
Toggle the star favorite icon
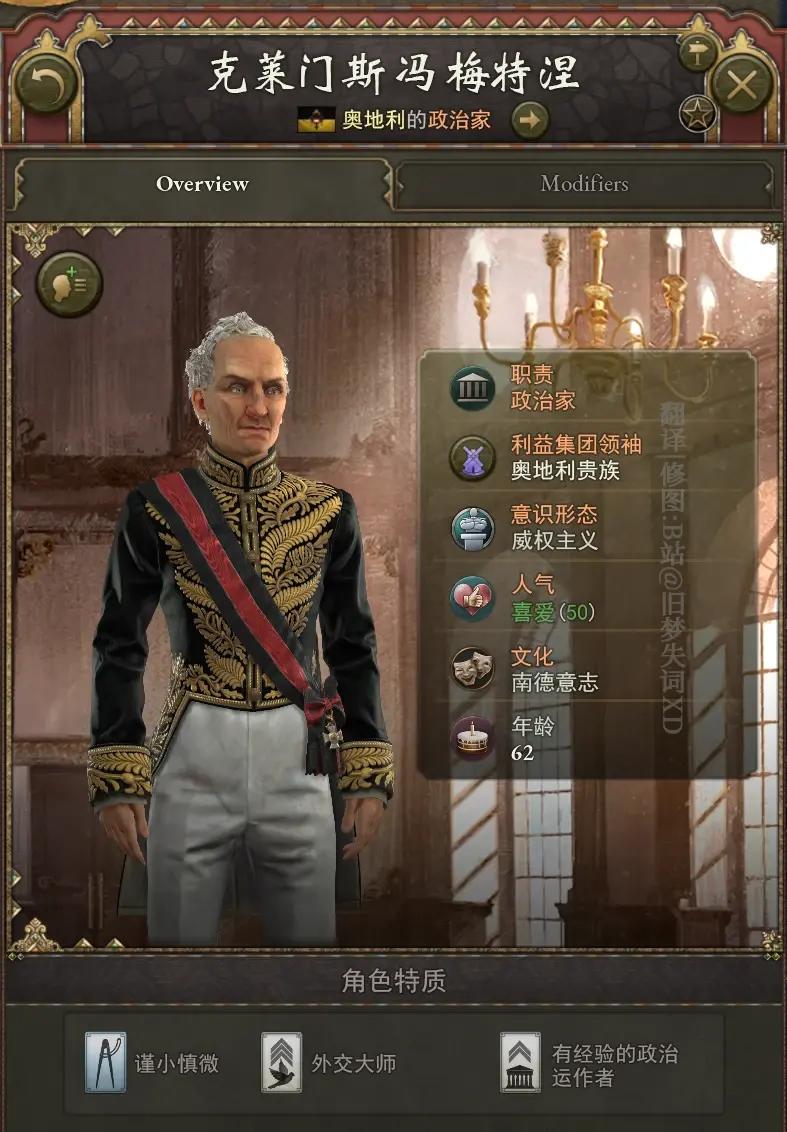[x=697, y=114]
